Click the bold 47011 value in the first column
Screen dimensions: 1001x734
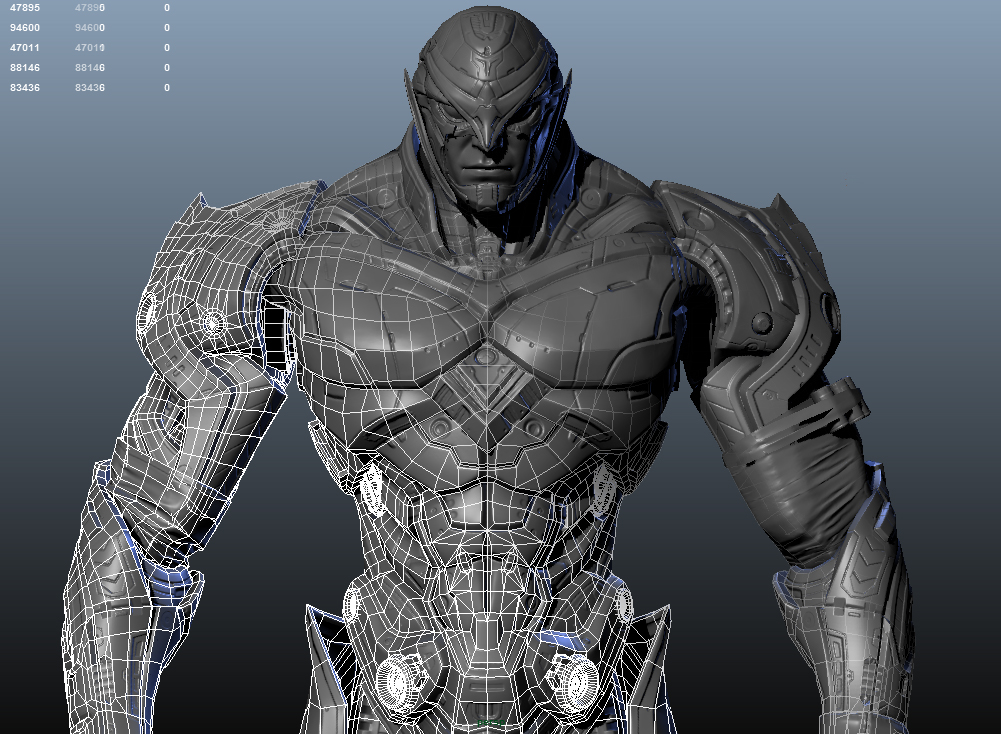tap(25, 48)
